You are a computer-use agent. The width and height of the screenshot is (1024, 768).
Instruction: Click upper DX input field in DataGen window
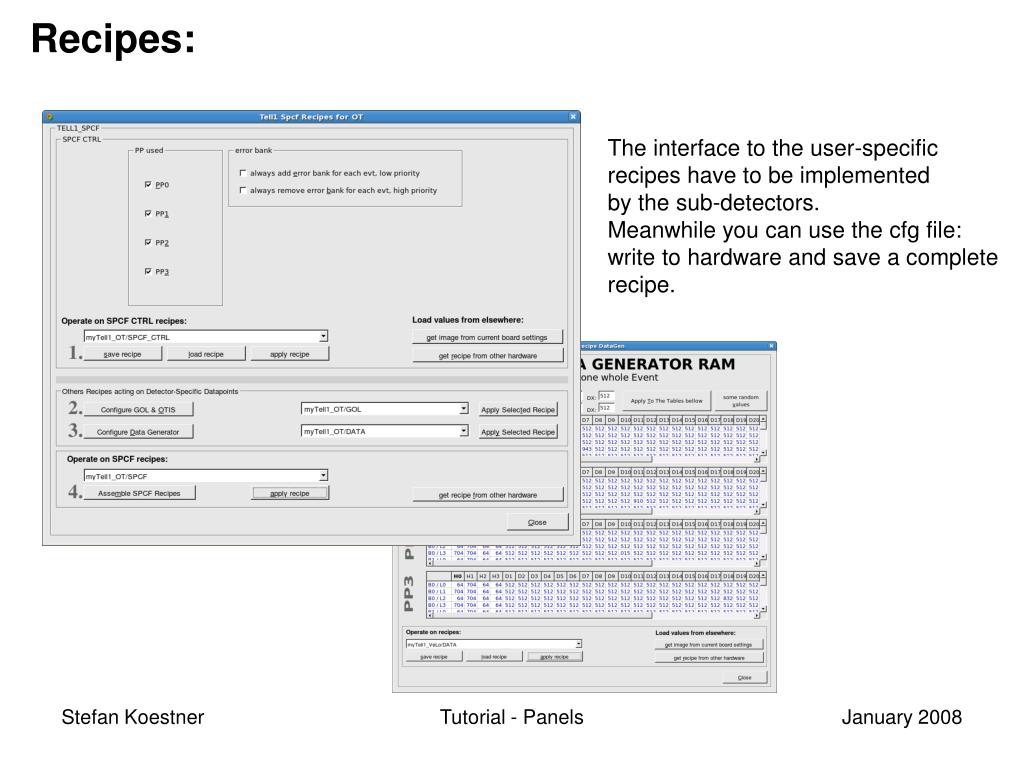606,396
